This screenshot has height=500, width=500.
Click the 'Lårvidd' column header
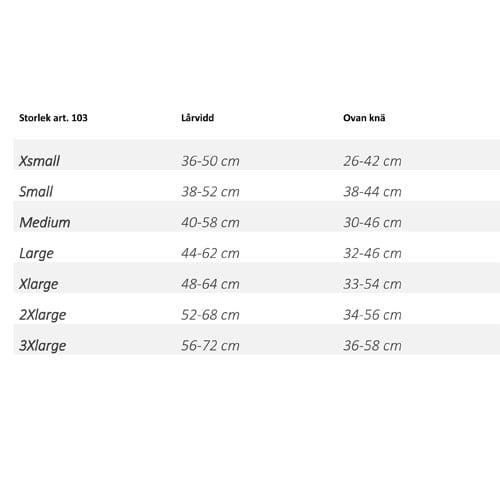(198, 118)
